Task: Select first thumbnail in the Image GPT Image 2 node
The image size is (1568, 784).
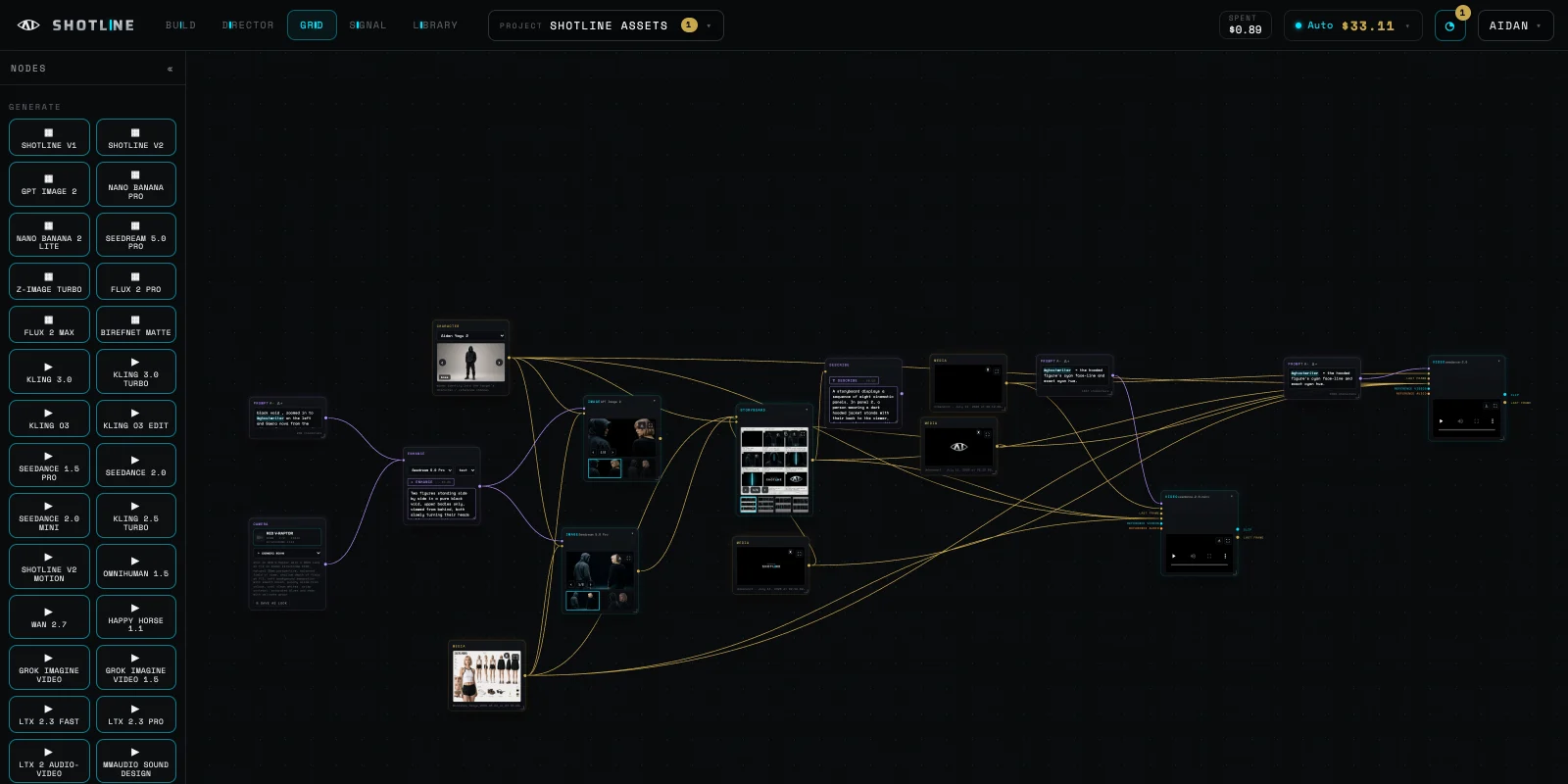Action: (x=605, y=468)
